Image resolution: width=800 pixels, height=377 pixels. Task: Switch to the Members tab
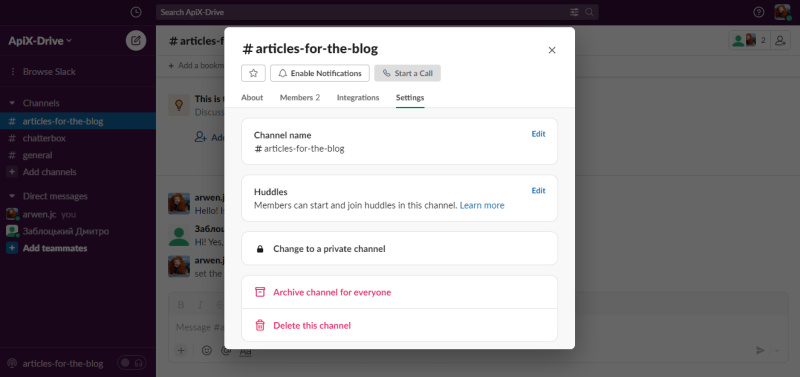coord(299,97)
